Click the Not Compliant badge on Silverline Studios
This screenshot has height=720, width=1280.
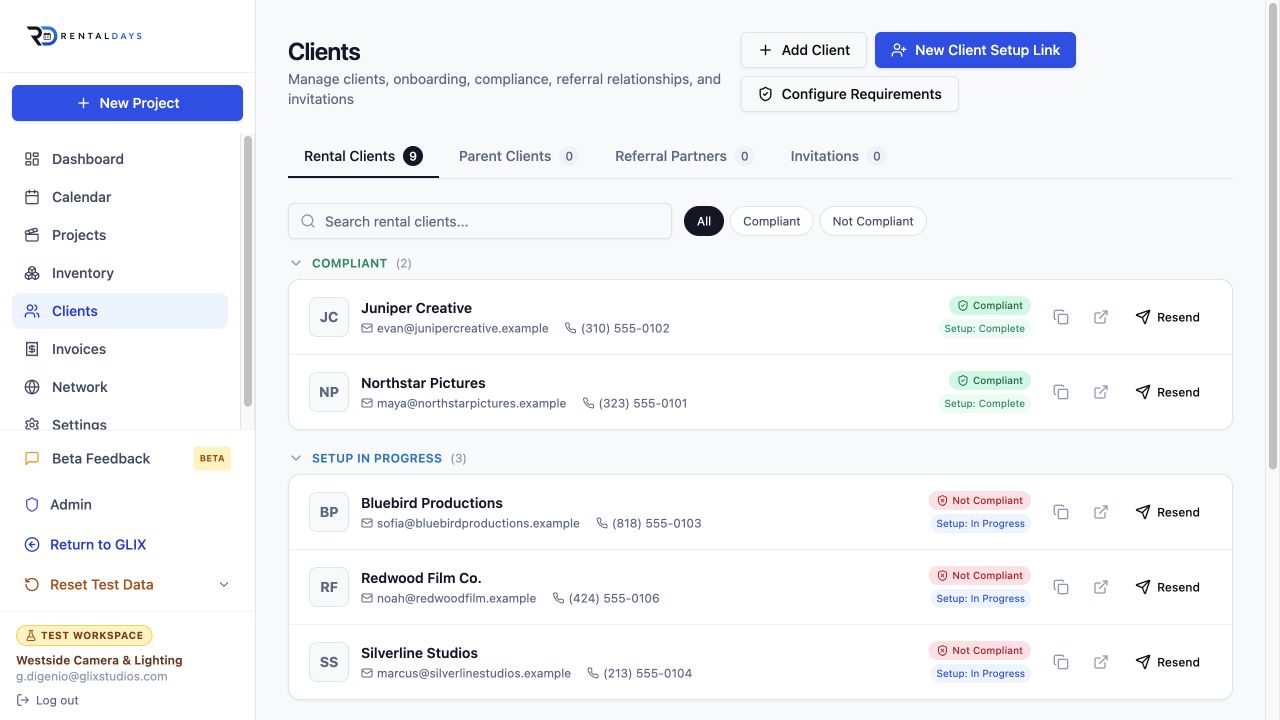980,651
